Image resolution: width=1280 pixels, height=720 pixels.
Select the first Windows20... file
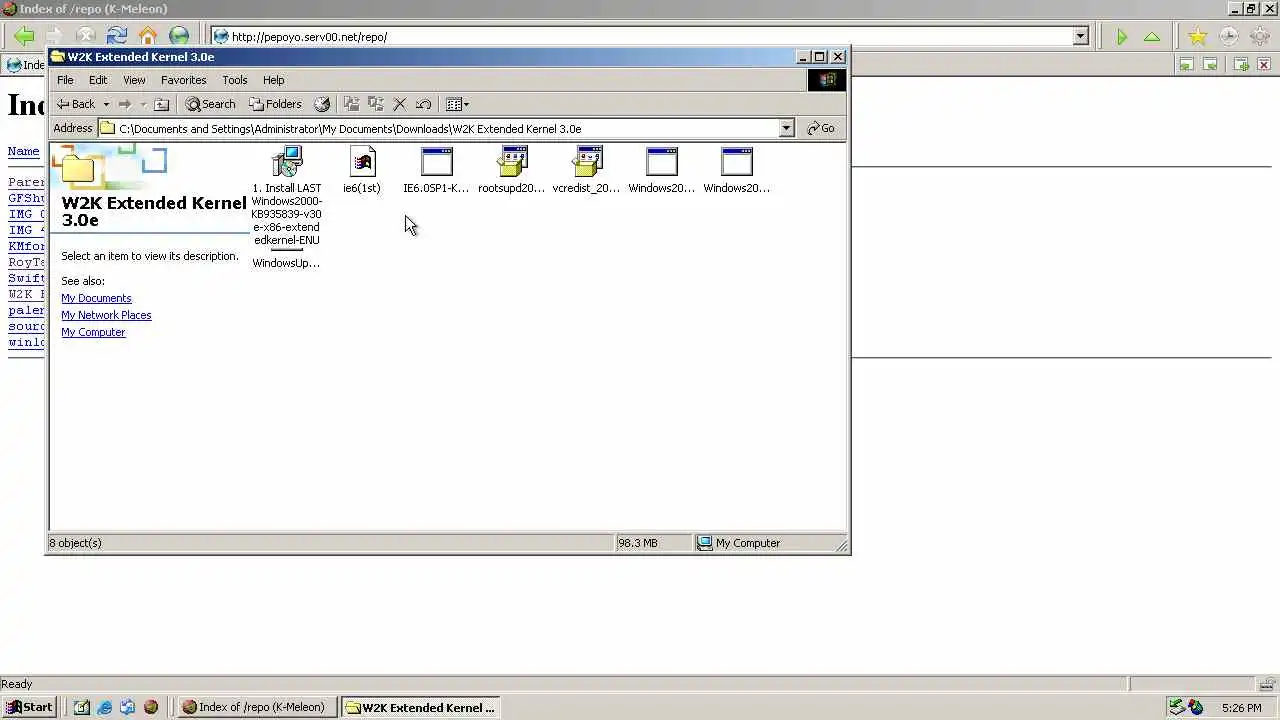tap(662, 170)
